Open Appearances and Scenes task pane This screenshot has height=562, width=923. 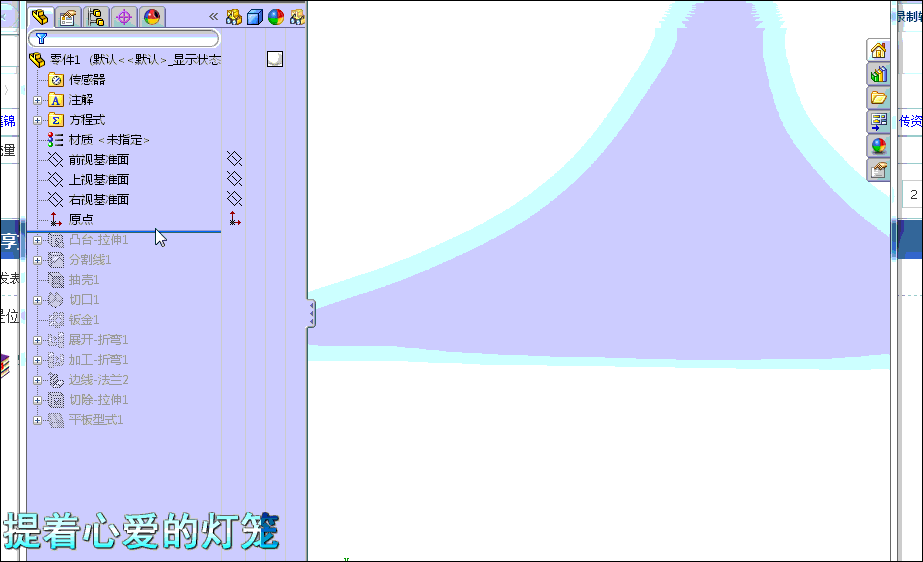[x=878, y=146]
